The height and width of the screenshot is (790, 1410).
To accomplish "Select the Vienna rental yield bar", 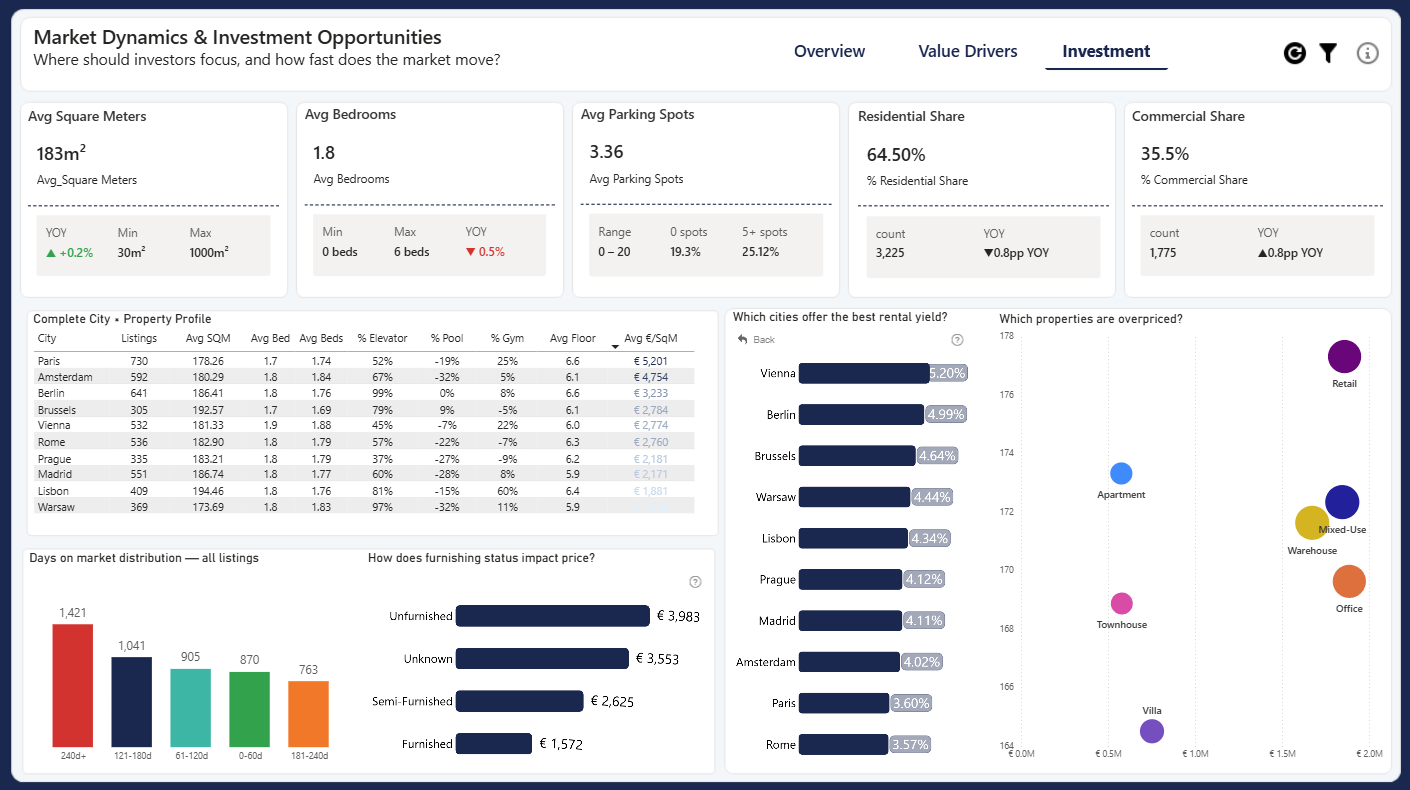I will pyautogui.click(x=864, y=373).
